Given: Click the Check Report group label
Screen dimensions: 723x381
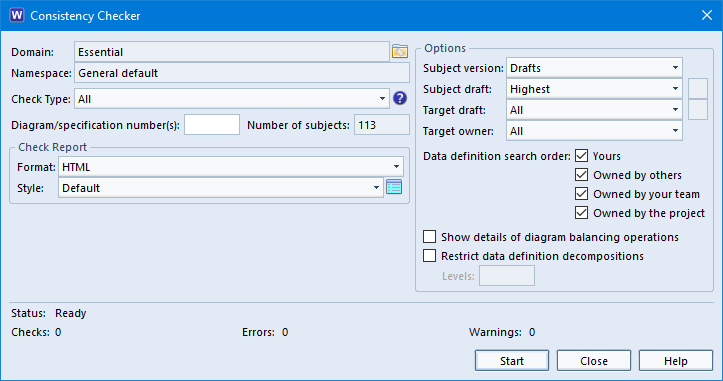Looking at the screenshot, I should click(x=52, y=147).
